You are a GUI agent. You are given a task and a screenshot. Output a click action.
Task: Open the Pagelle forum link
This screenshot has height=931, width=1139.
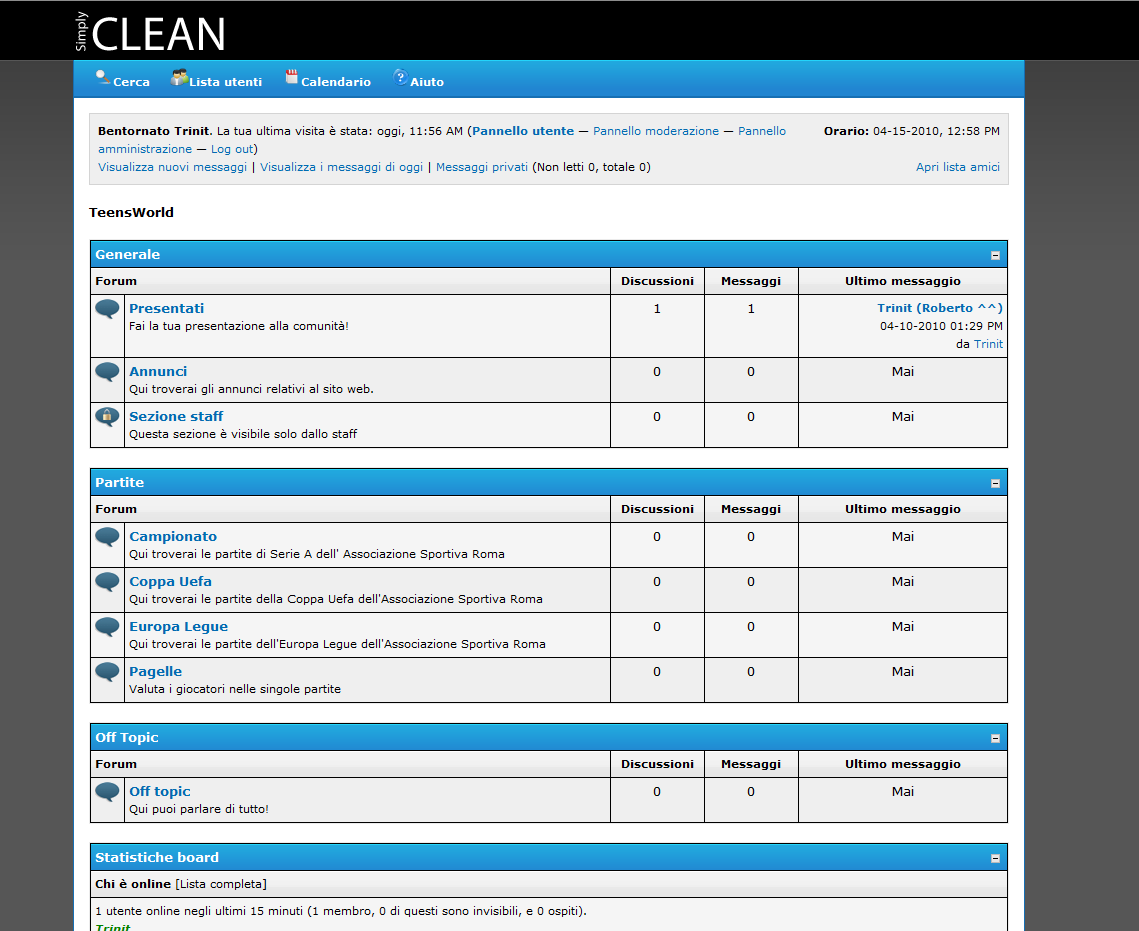[x=155, y=671]
